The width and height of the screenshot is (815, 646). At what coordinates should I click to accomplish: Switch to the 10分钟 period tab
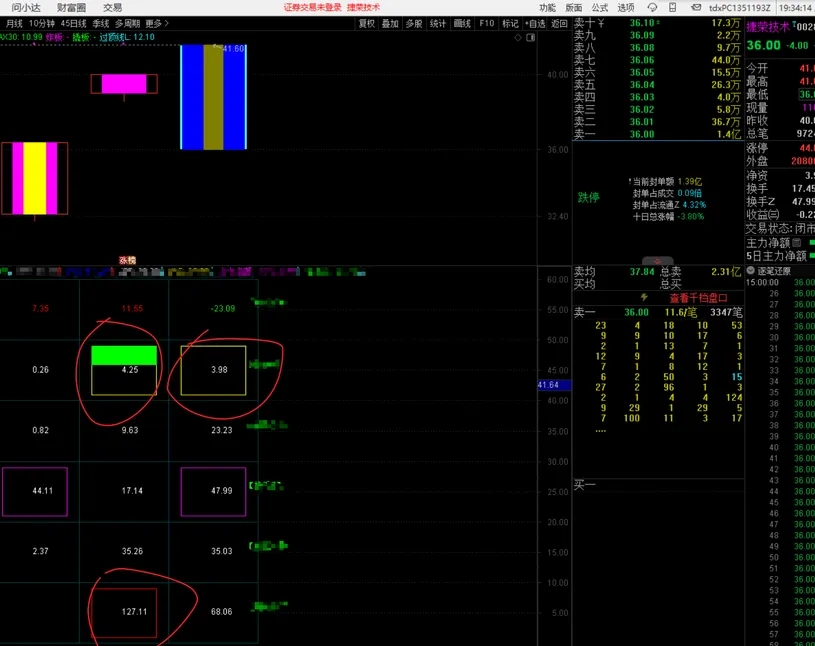click(x=42, y=23)
